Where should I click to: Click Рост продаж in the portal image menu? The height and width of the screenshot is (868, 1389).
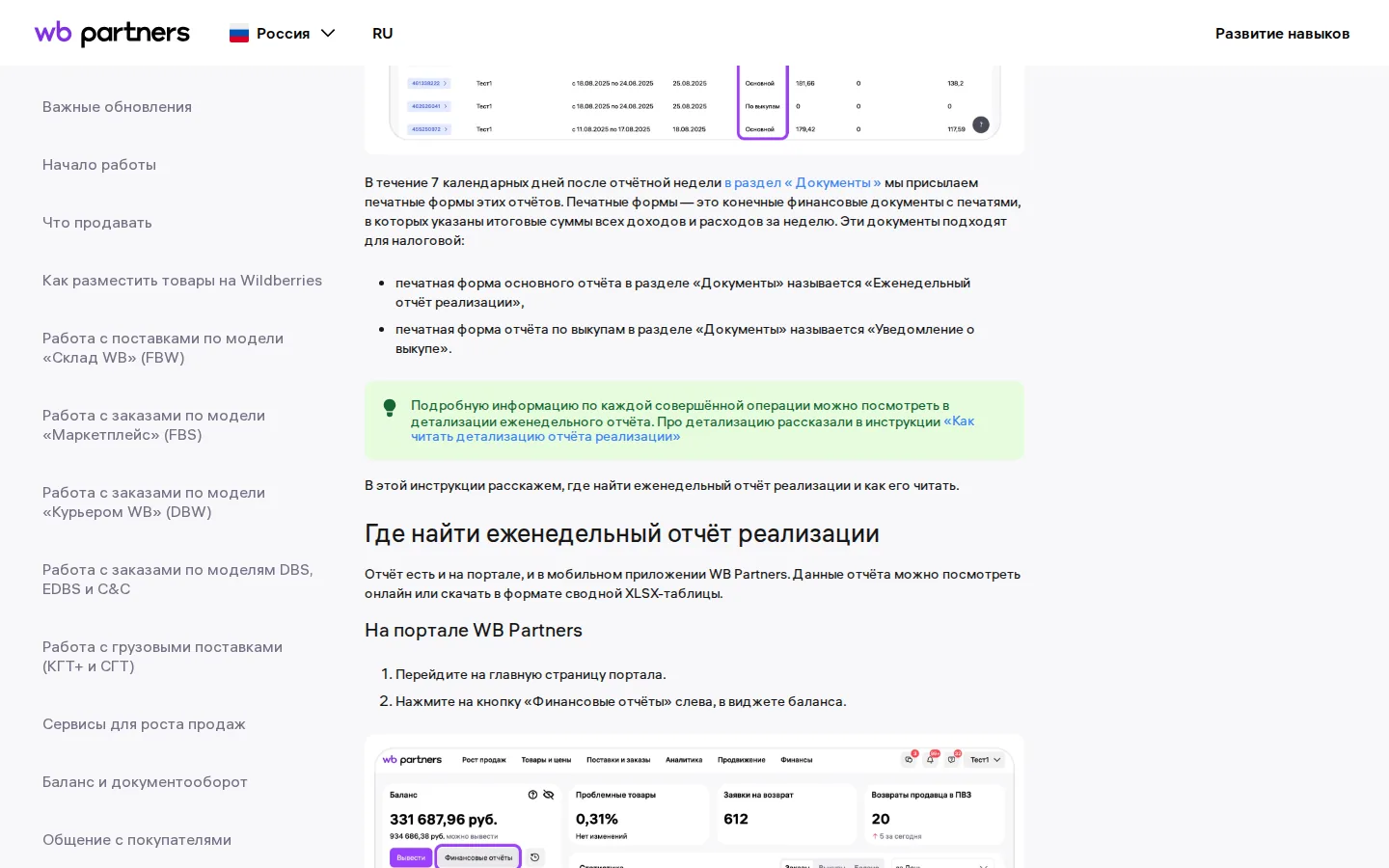tap(484, 760)
